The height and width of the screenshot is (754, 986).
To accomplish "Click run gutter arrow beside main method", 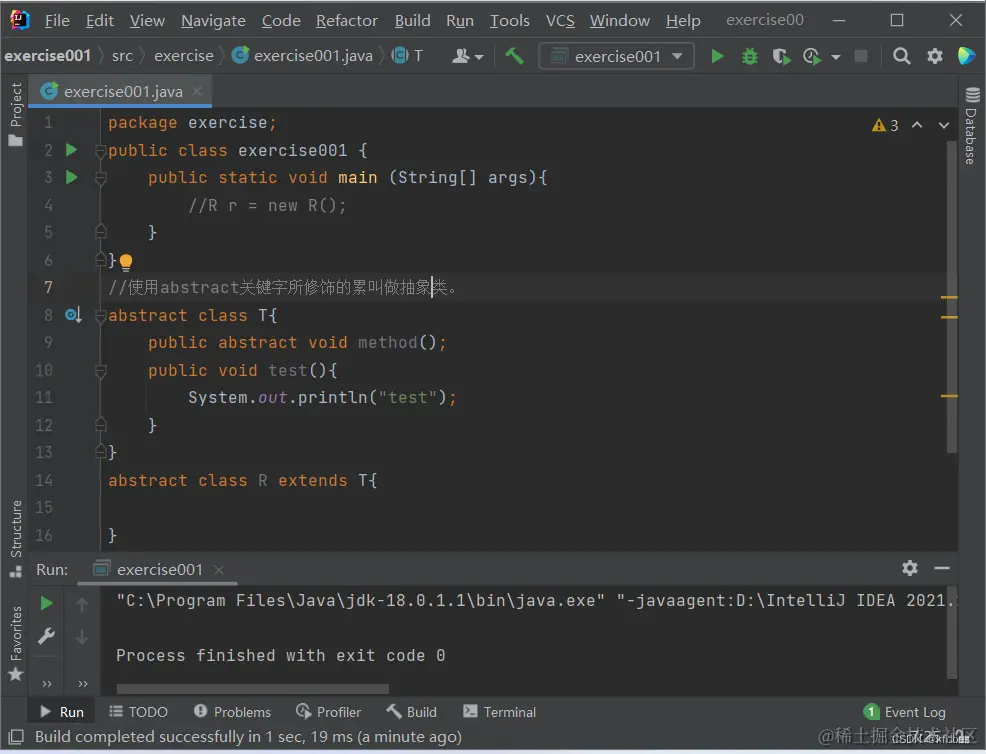I will coord(72,177).
